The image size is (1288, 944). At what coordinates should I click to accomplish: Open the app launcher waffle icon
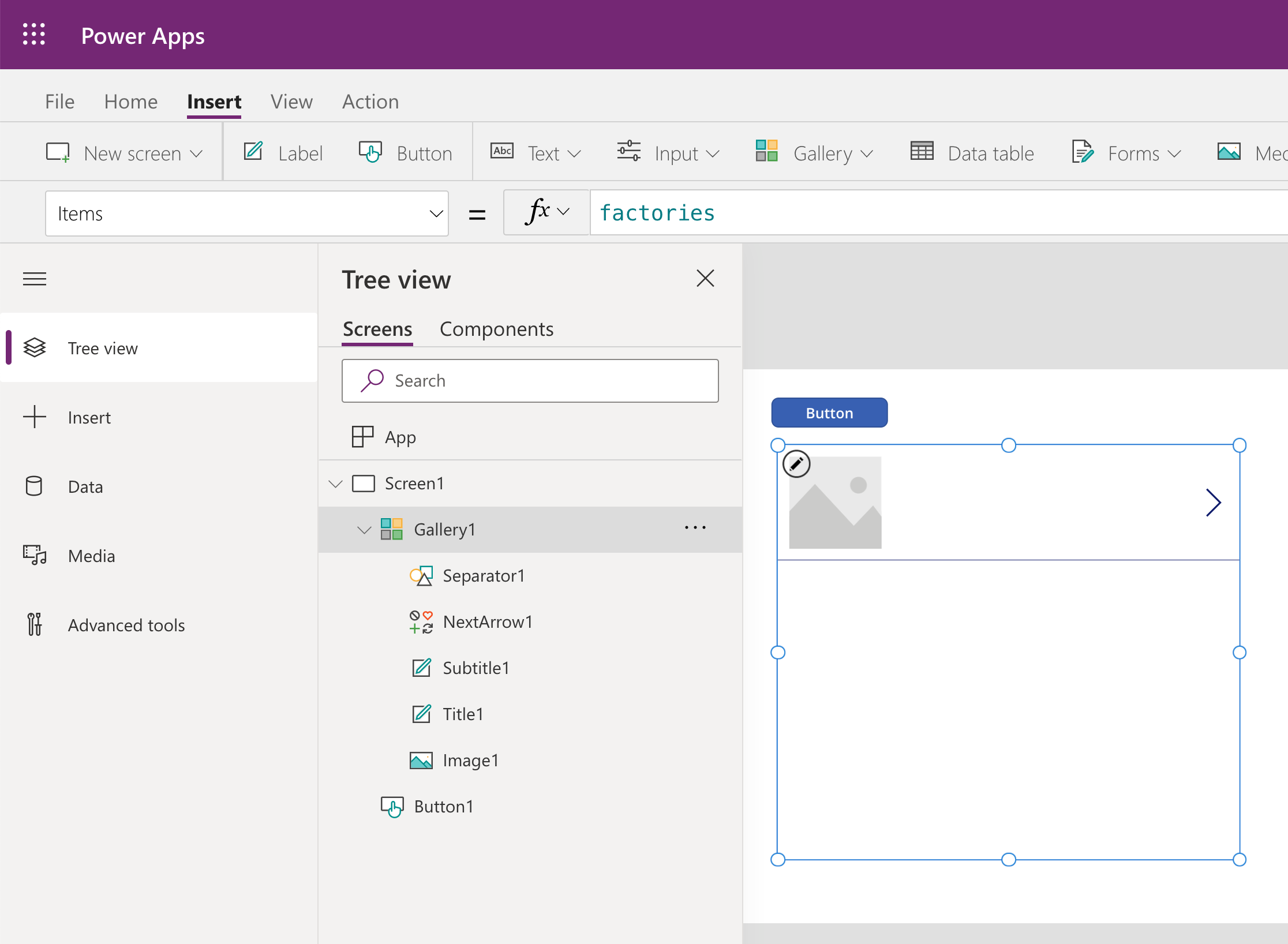click(x=34, y=35)
